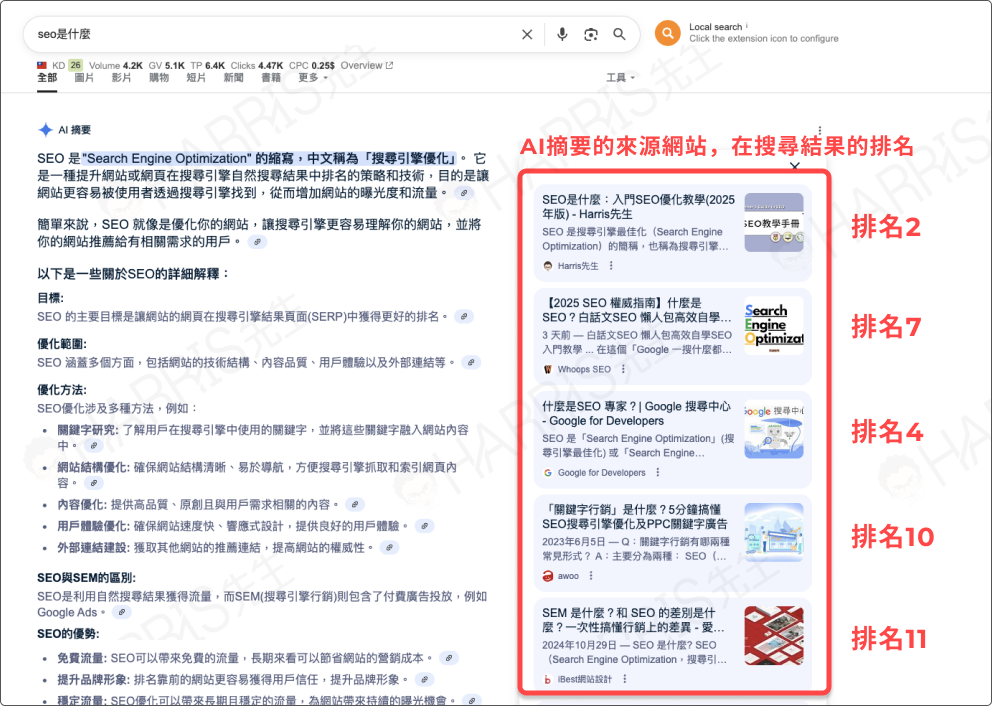Open the link chip for 外部連結建設 bullet
Image resolution: width=992 pixels, height=706 pixels.
pyautogui.click(x=390, y=547)
